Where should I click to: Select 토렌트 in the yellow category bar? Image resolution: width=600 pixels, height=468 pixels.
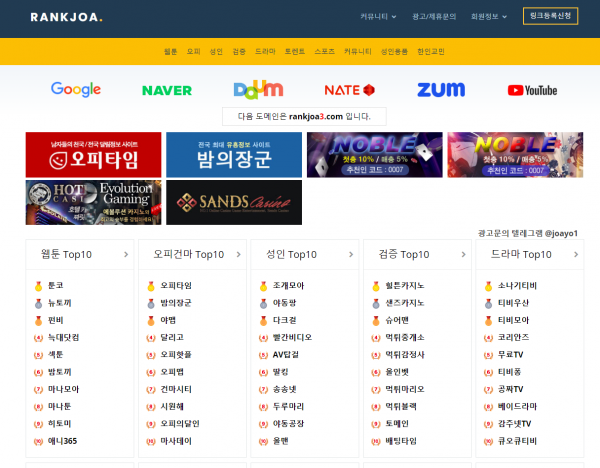click(x=295, y=51)
